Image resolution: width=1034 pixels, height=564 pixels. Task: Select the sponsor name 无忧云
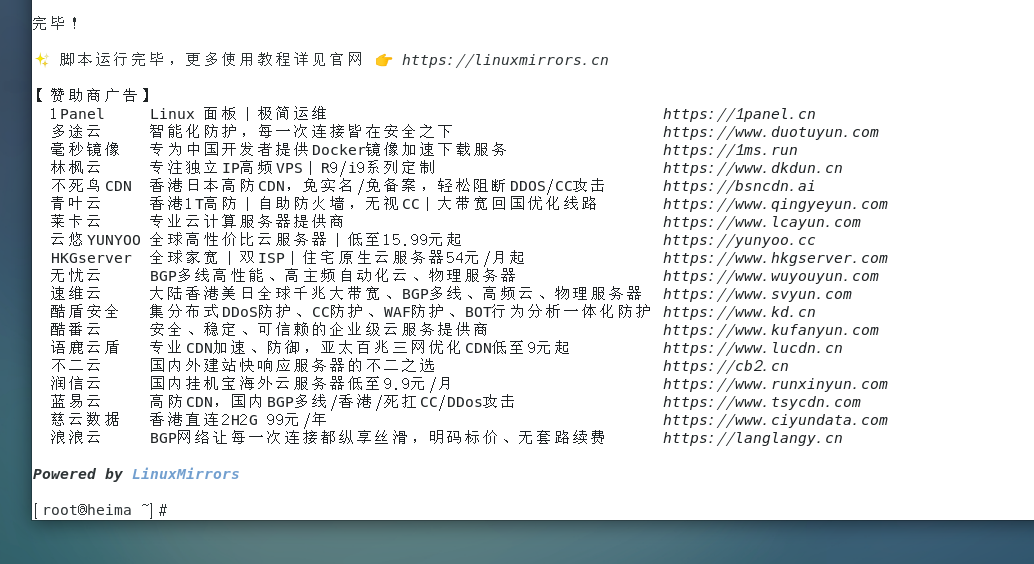coord(76,276)
